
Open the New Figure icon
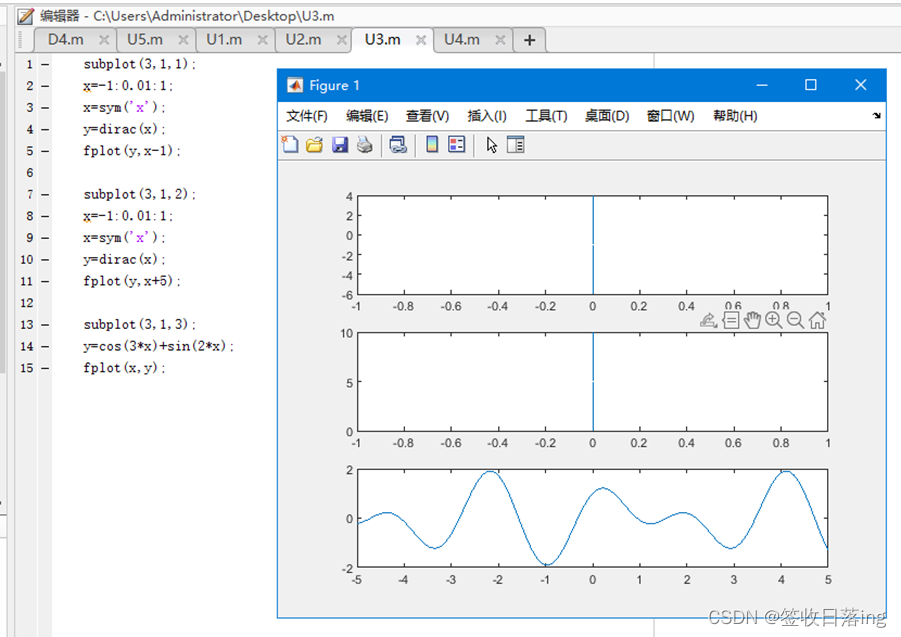(290, 145)
